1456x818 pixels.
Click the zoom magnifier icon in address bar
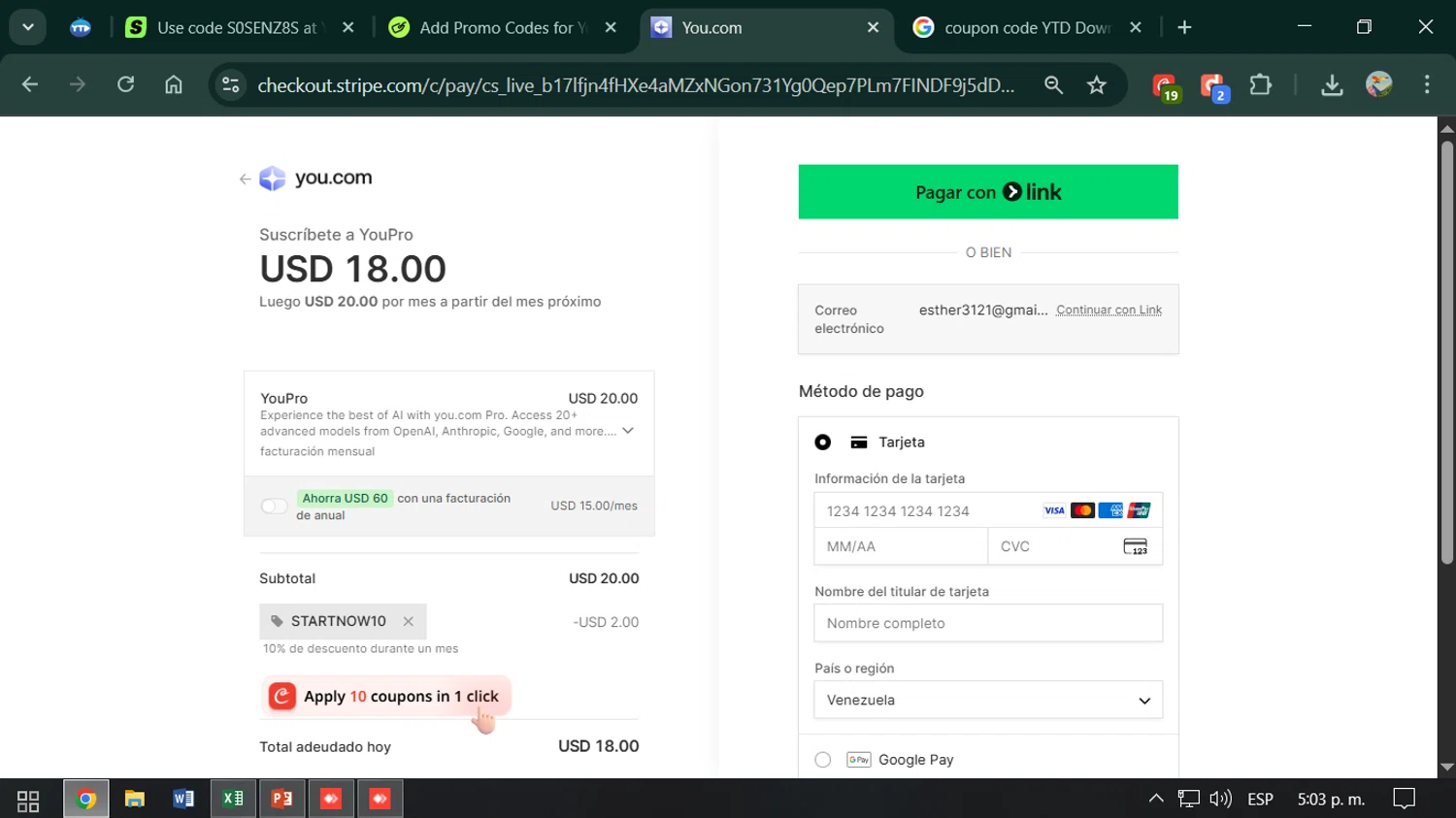[x=1053, y=85]
